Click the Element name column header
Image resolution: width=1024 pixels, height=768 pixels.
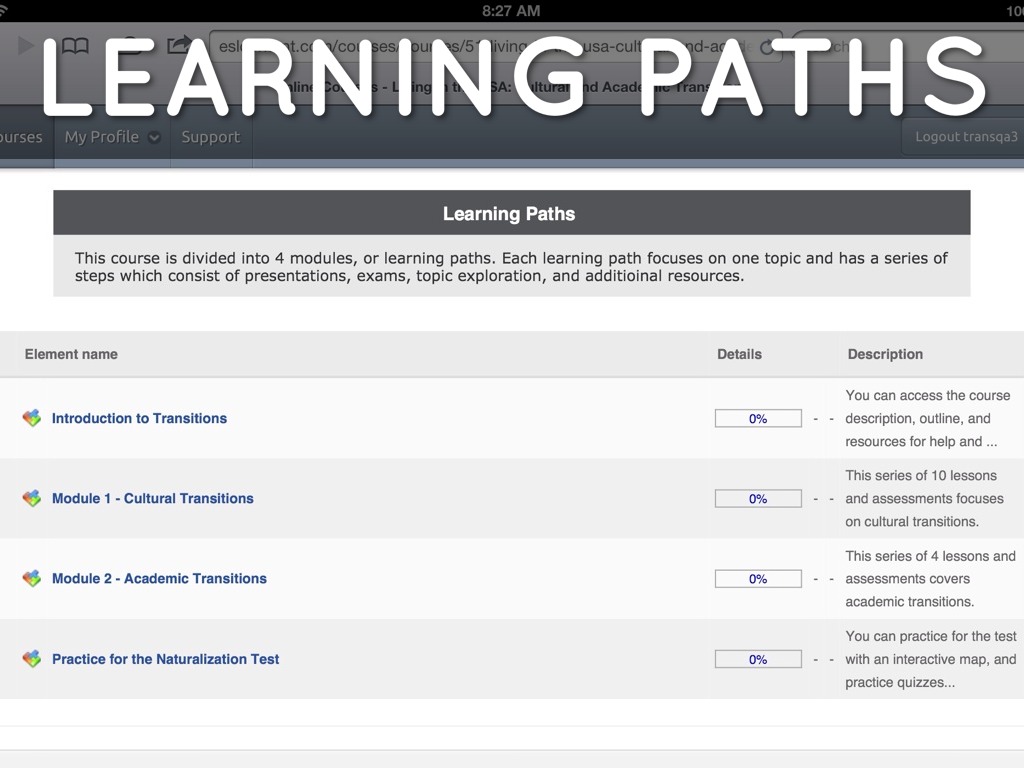pyautogui.click(x=71, y=354)
